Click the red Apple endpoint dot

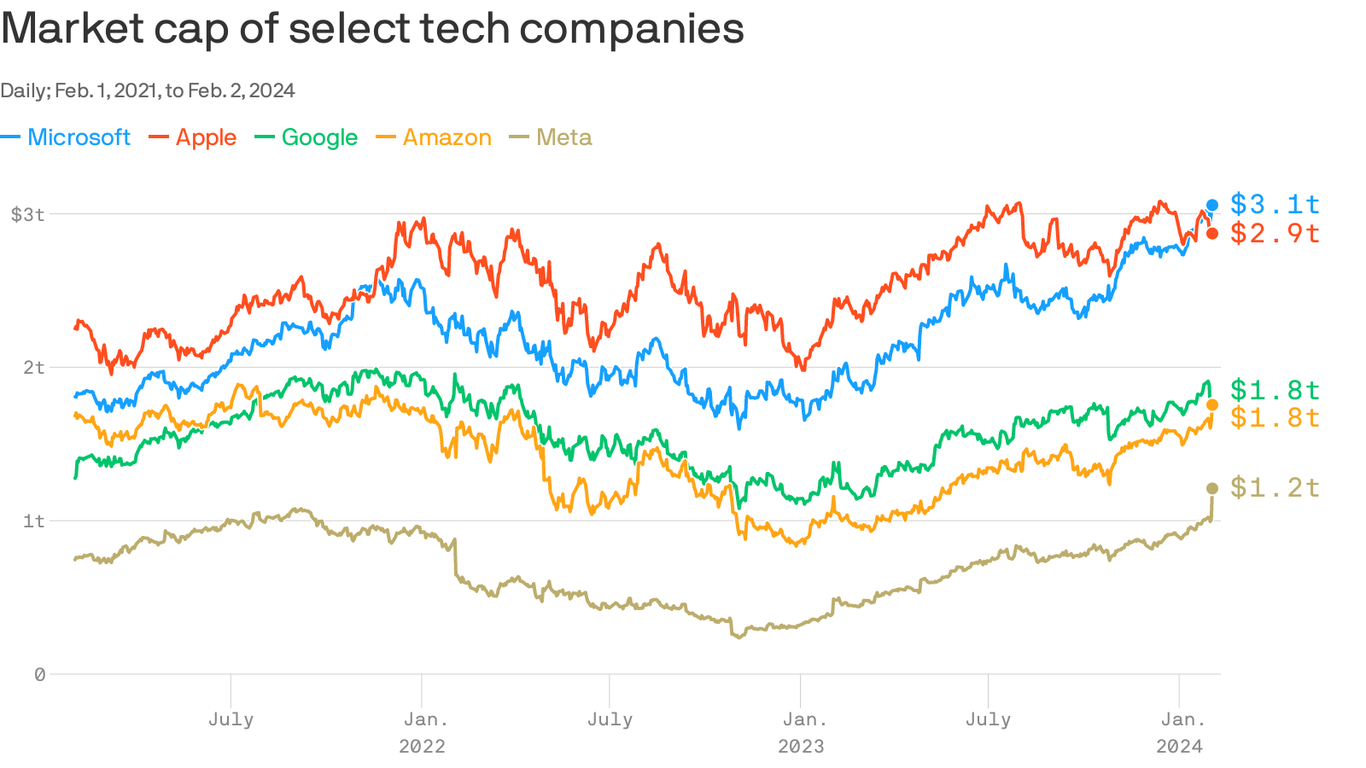(x=1212, y=233)
